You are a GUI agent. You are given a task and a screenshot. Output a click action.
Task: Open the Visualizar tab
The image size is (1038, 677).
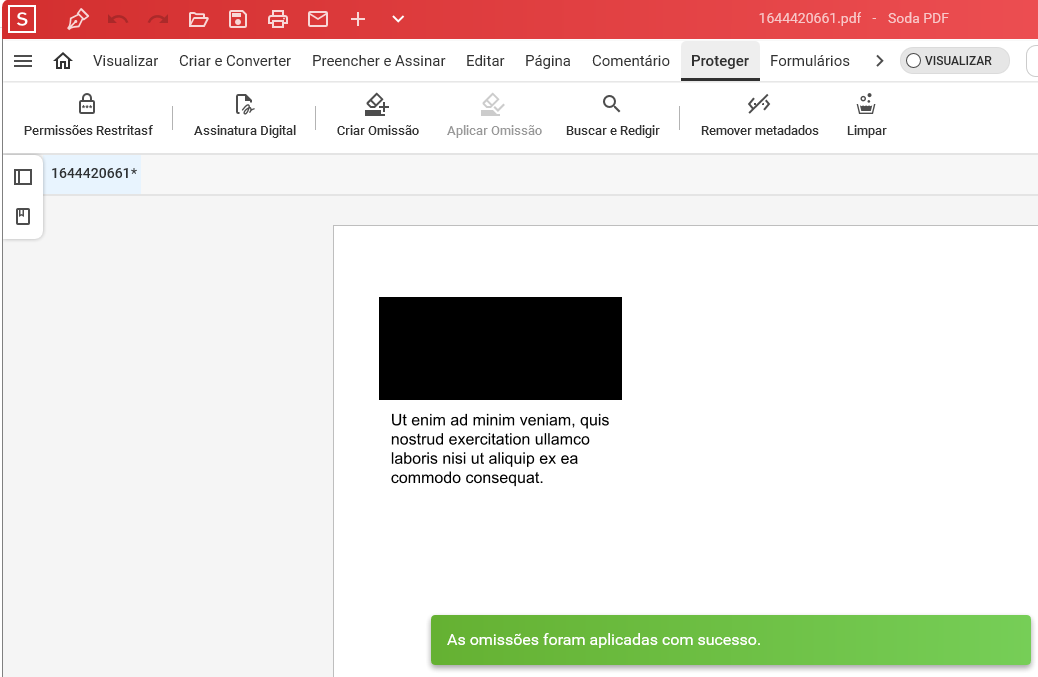pos(126,61)
